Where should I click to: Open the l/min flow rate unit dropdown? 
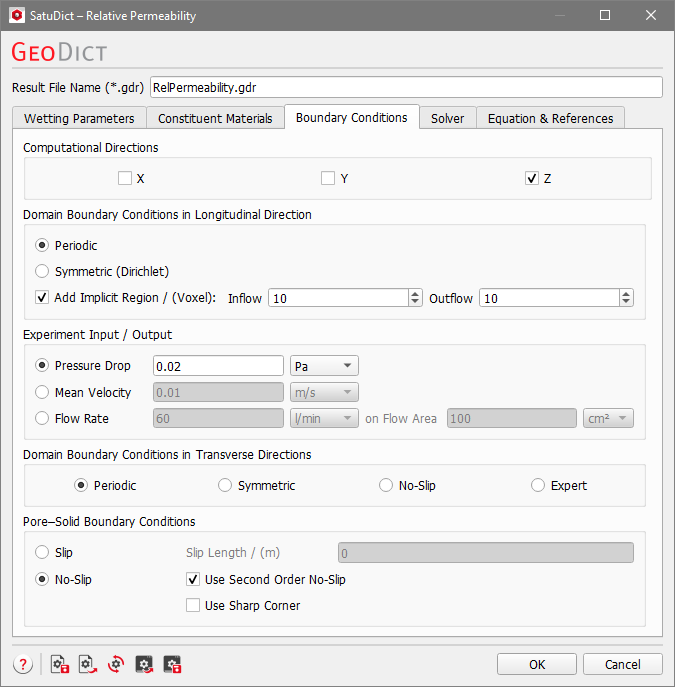pyautogui.click(x=324, y=418)
